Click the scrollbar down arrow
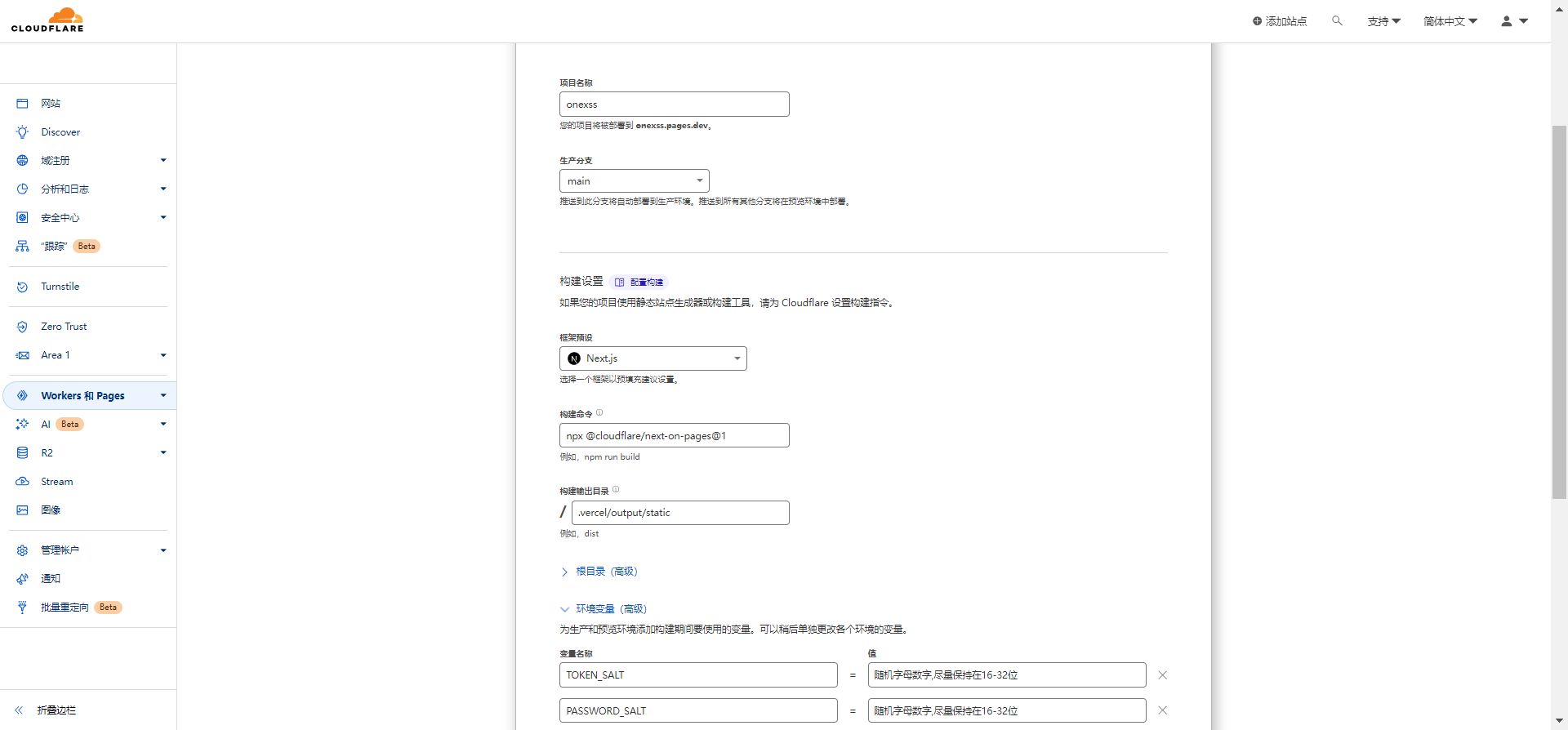The height and width of the screenshot is (730, 1568). (1559, 721)
